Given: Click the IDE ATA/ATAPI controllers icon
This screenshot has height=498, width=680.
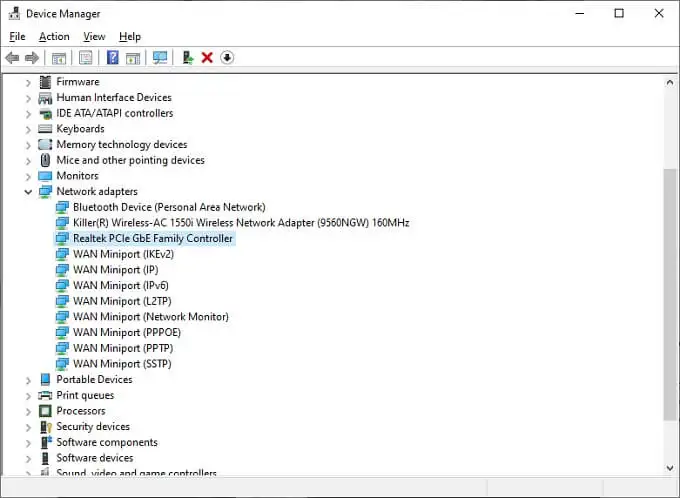Looking at the screenshot, I should pos(45,114).
